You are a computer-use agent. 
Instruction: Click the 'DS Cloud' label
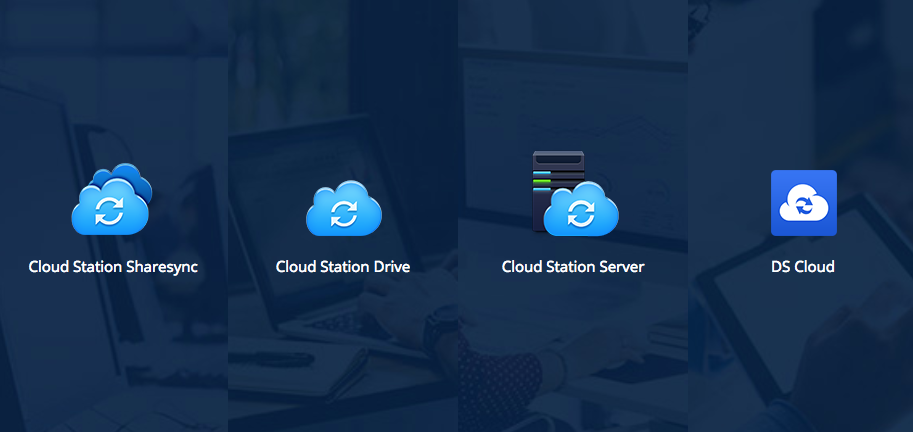coord(803,267)
